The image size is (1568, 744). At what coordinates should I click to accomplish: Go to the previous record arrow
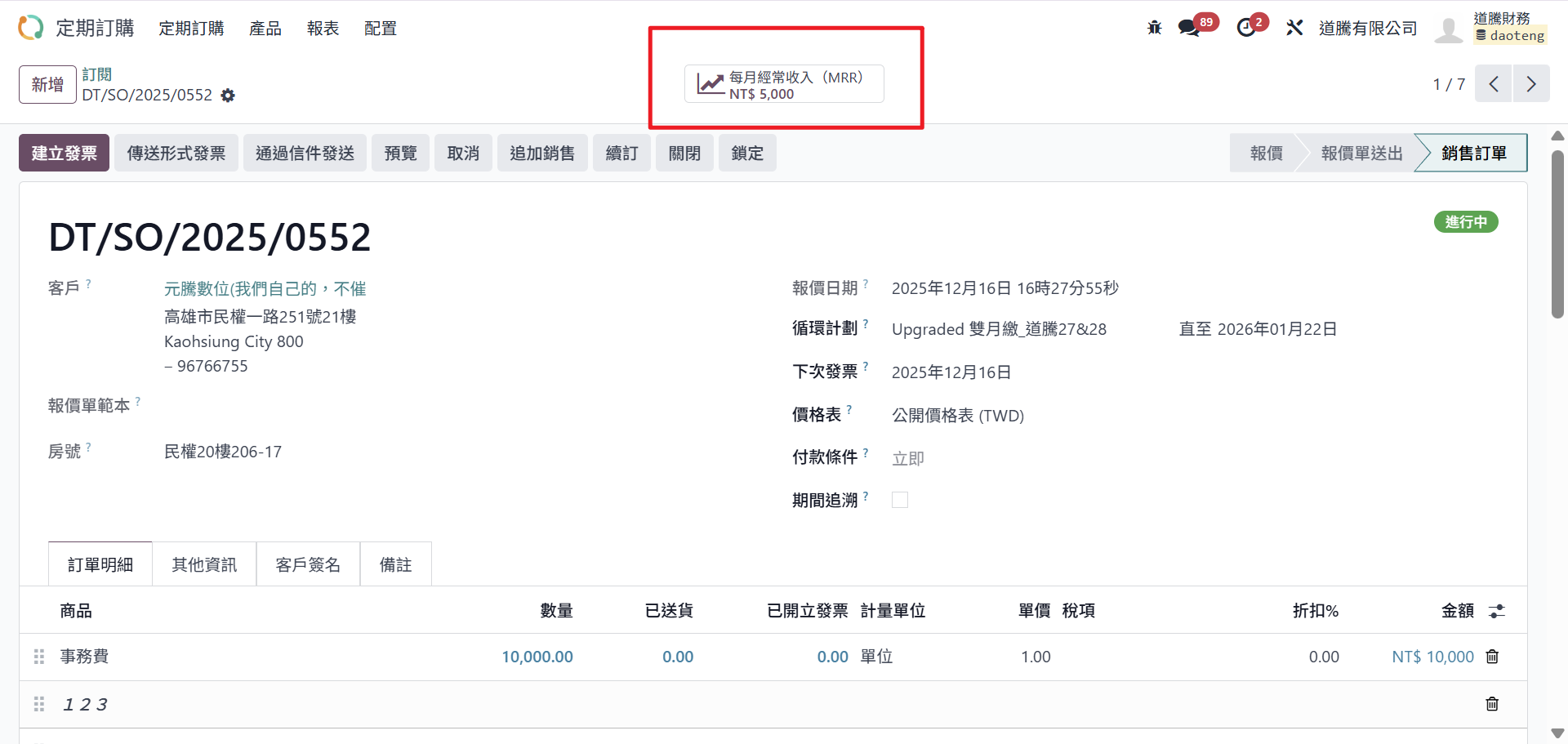click(x=1494, y=84)
